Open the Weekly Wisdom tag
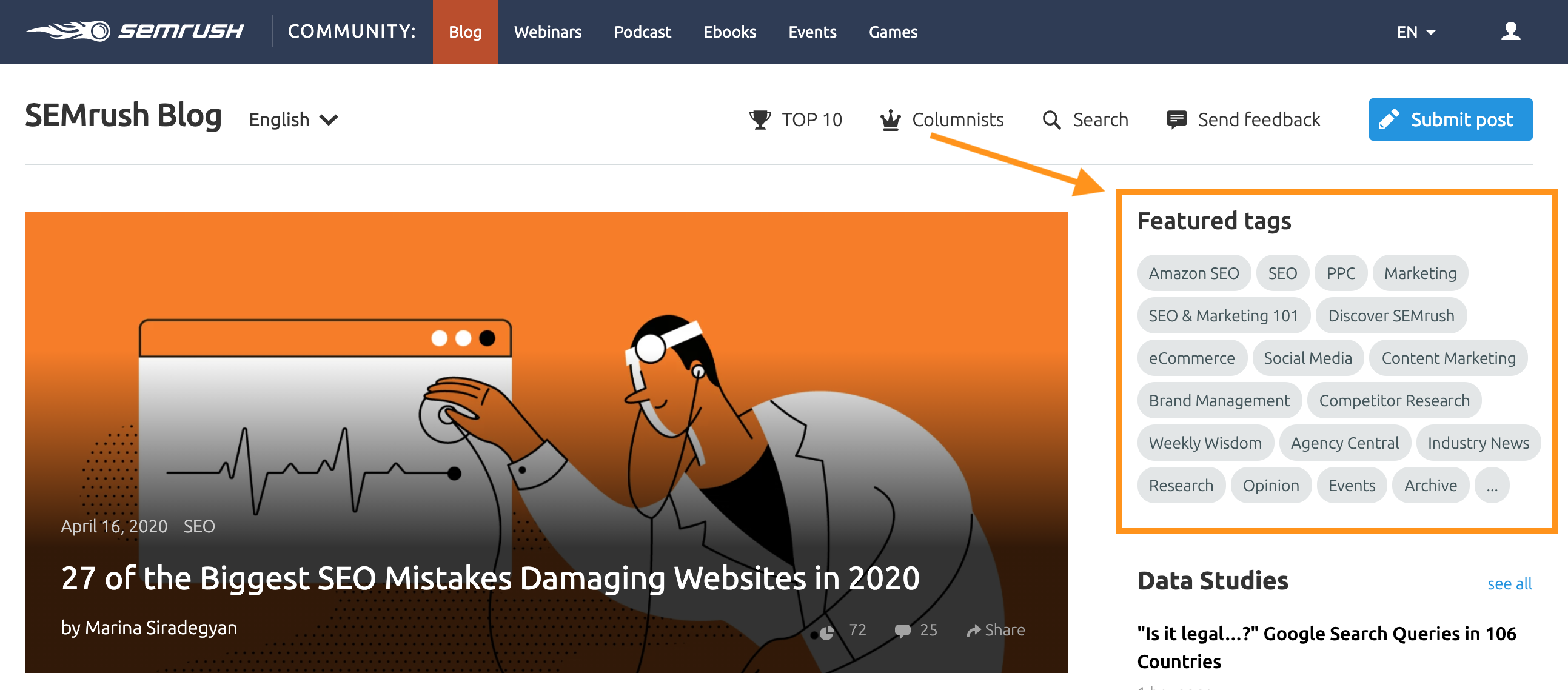Image resolution: width=1568 pixels, height=690 pixels. (x=1205, y=443)
